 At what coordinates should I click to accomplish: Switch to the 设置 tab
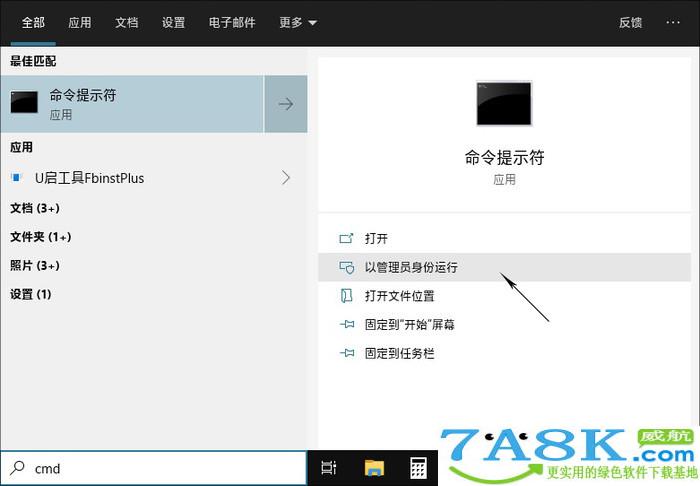173,22
